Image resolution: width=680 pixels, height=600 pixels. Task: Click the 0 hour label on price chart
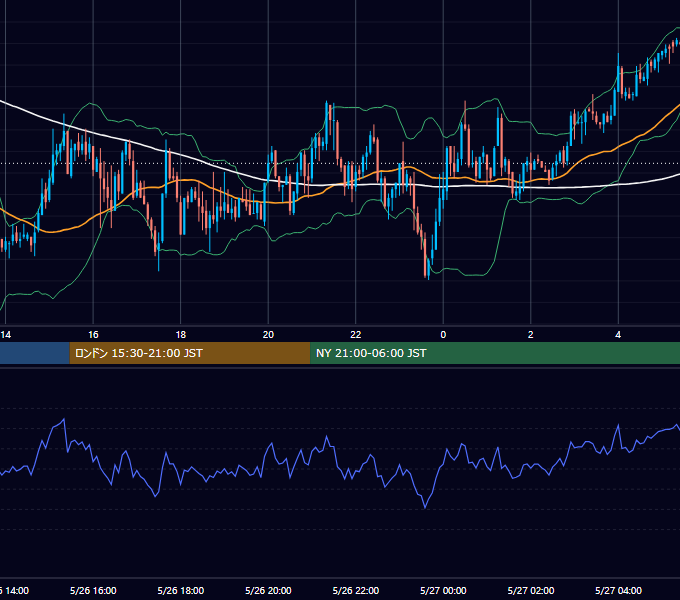point(443,335)
